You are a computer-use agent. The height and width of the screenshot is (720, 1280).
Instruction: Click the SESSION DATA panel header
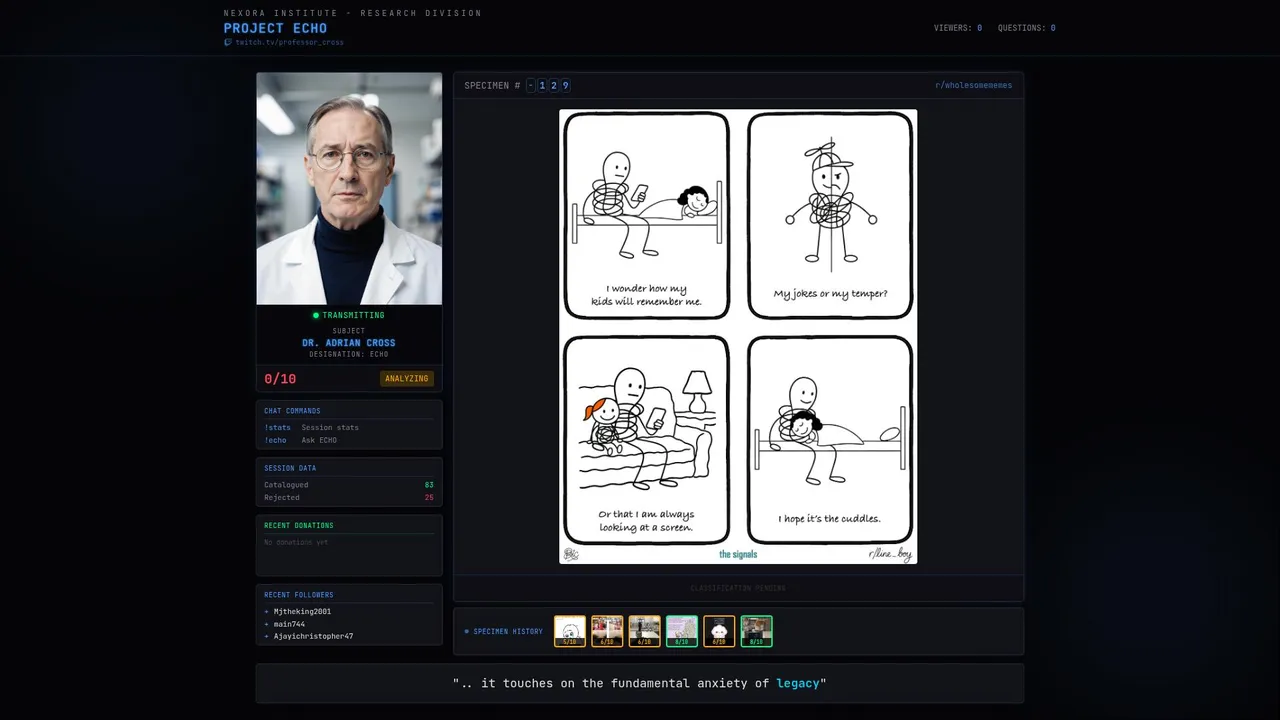[x=290, y=468]
